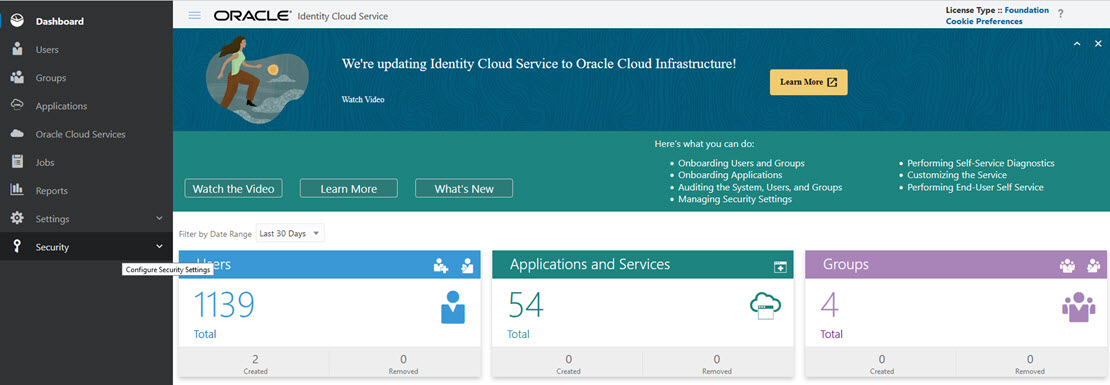Open Applications in the sidebar
Viewport: 1110px width, 385px height.
(62, 106)
